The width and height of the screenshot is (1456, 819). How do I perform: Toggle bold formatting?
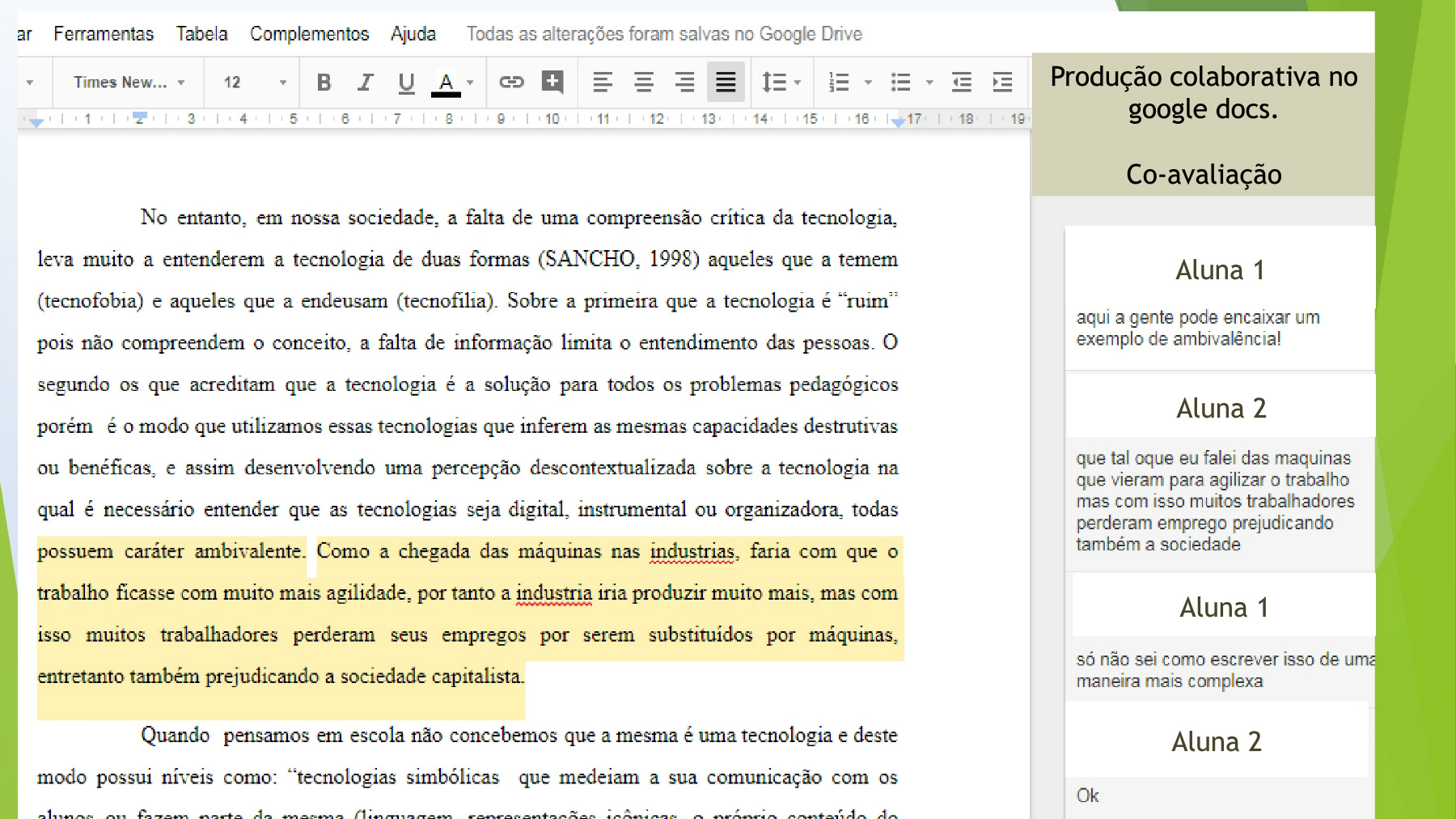click(324, 83)
